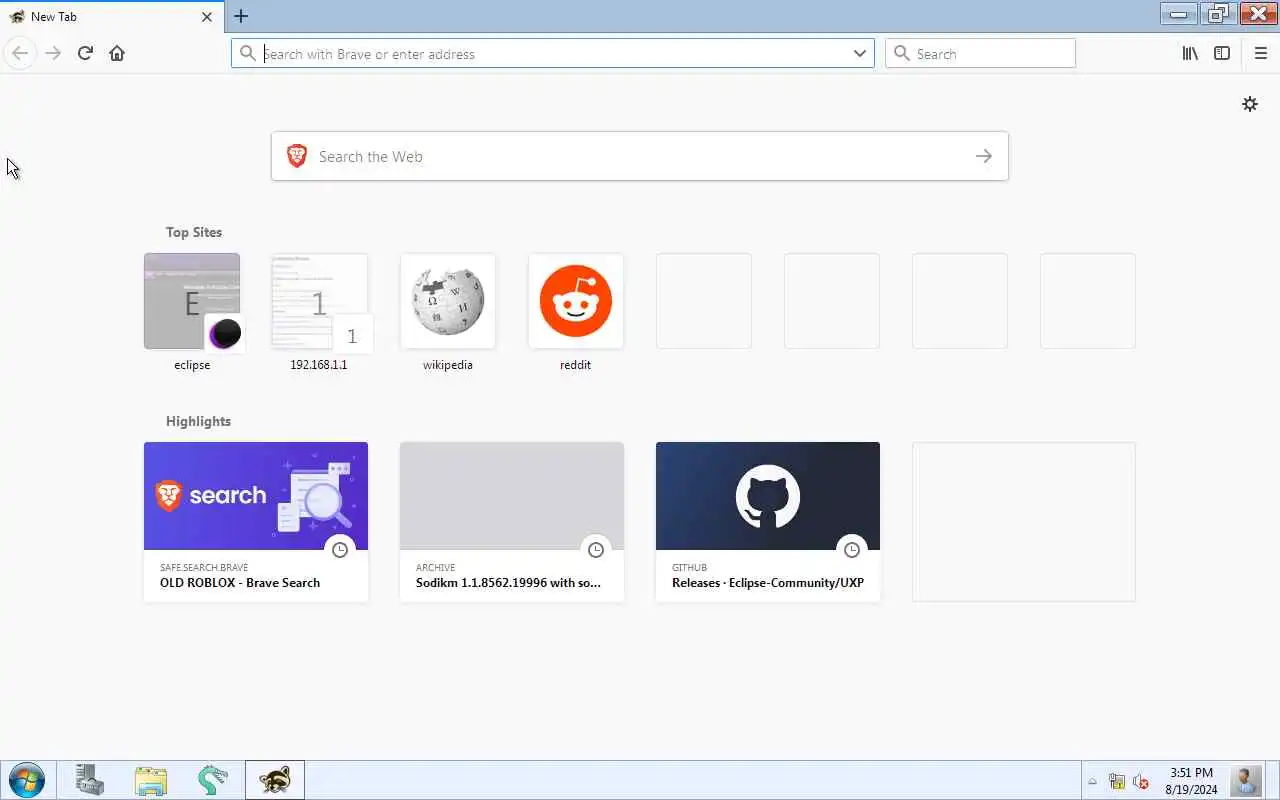Close the New Tab tab
Image resolution: width=1280 pixels, height=800 pixels.
[207, 16]
